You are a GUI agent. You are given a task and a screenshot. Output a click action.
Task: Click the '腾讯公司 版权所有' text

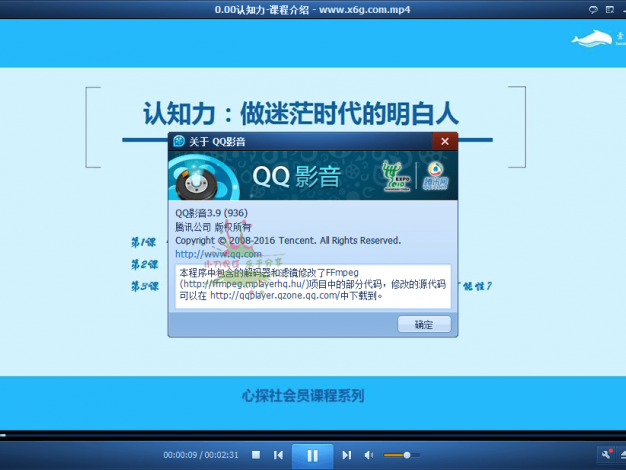click(x=213, y=227)
